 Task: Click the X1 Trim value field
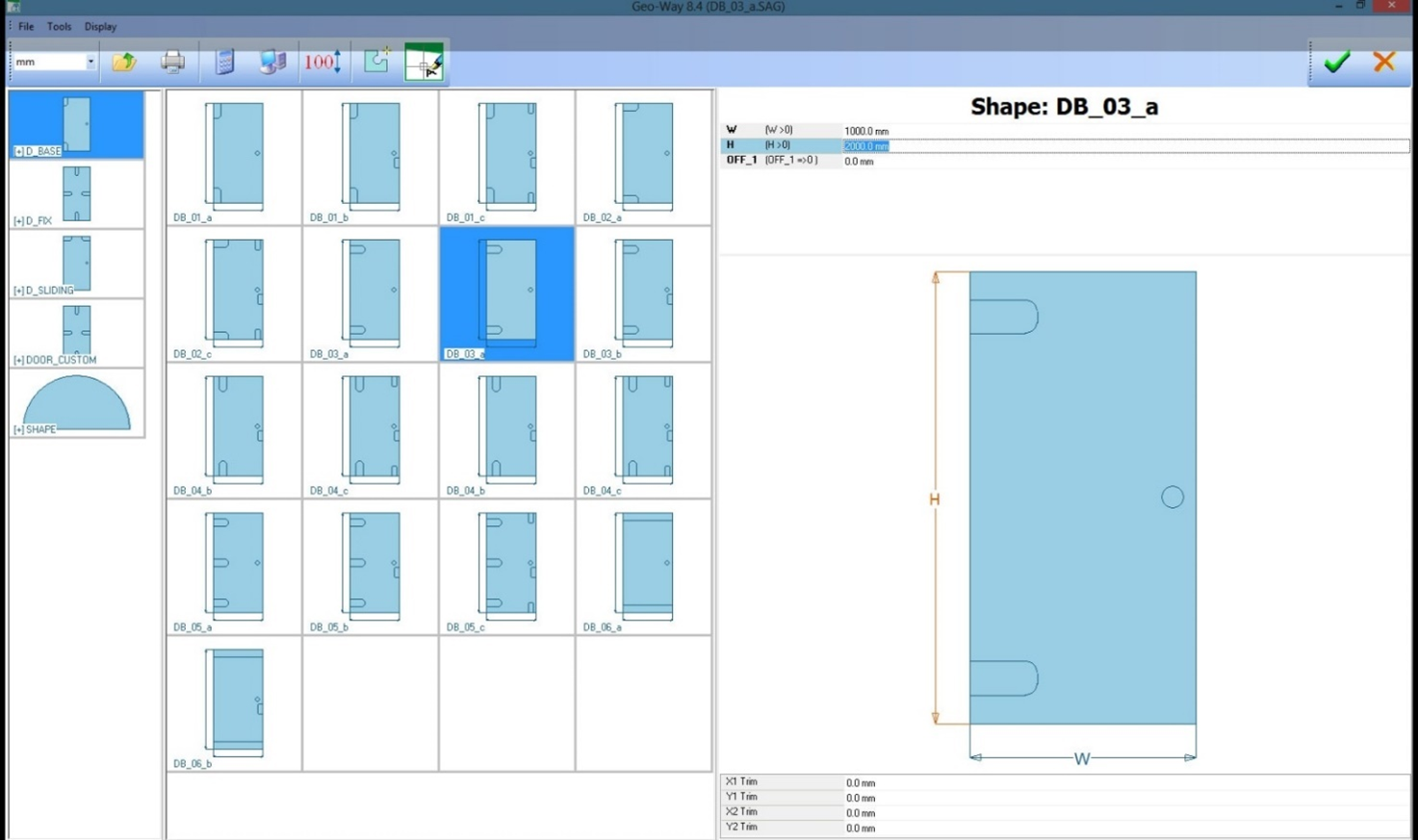[1125, 782]
